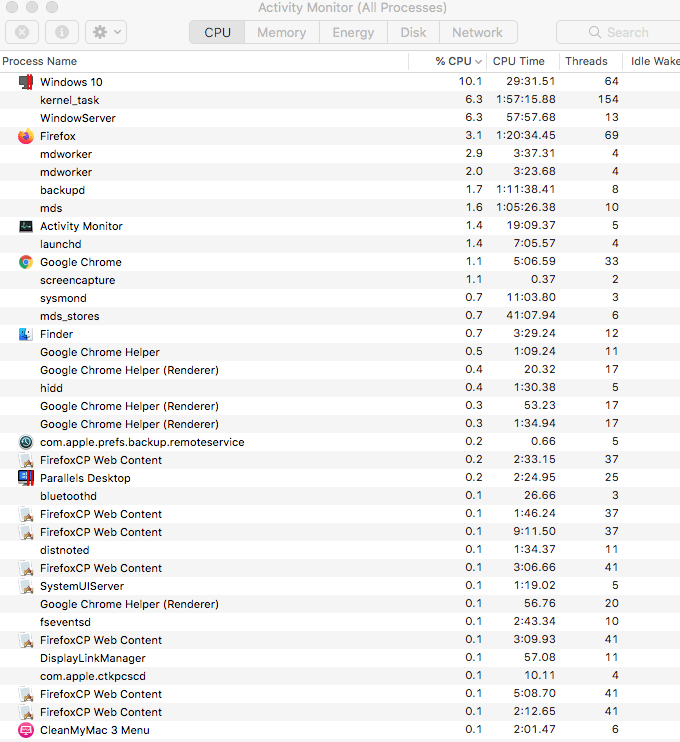Switch to the Memory tab

tap(282, 32)
